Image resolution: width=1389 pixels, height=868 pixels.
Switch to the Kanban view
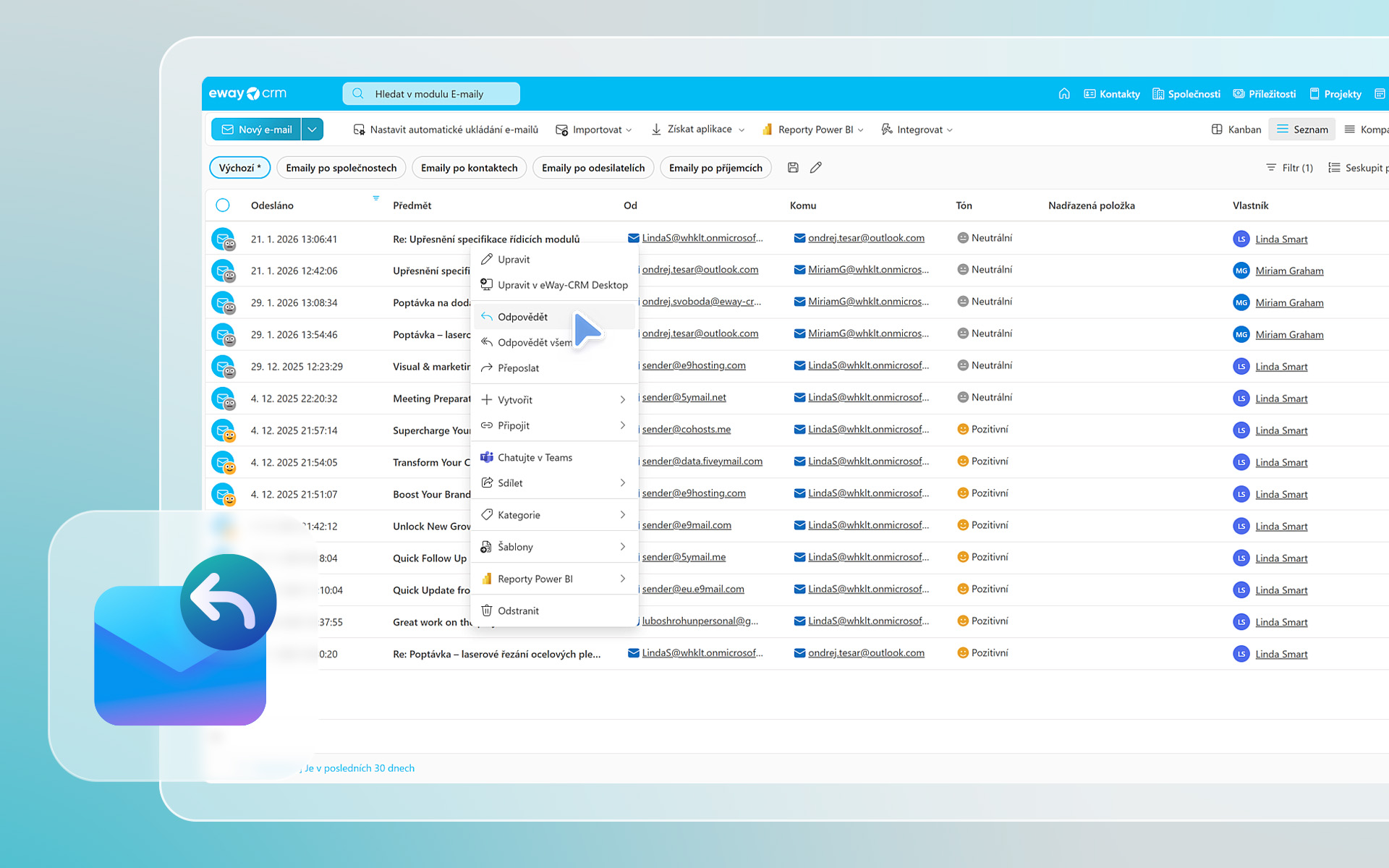(1236, 129)
